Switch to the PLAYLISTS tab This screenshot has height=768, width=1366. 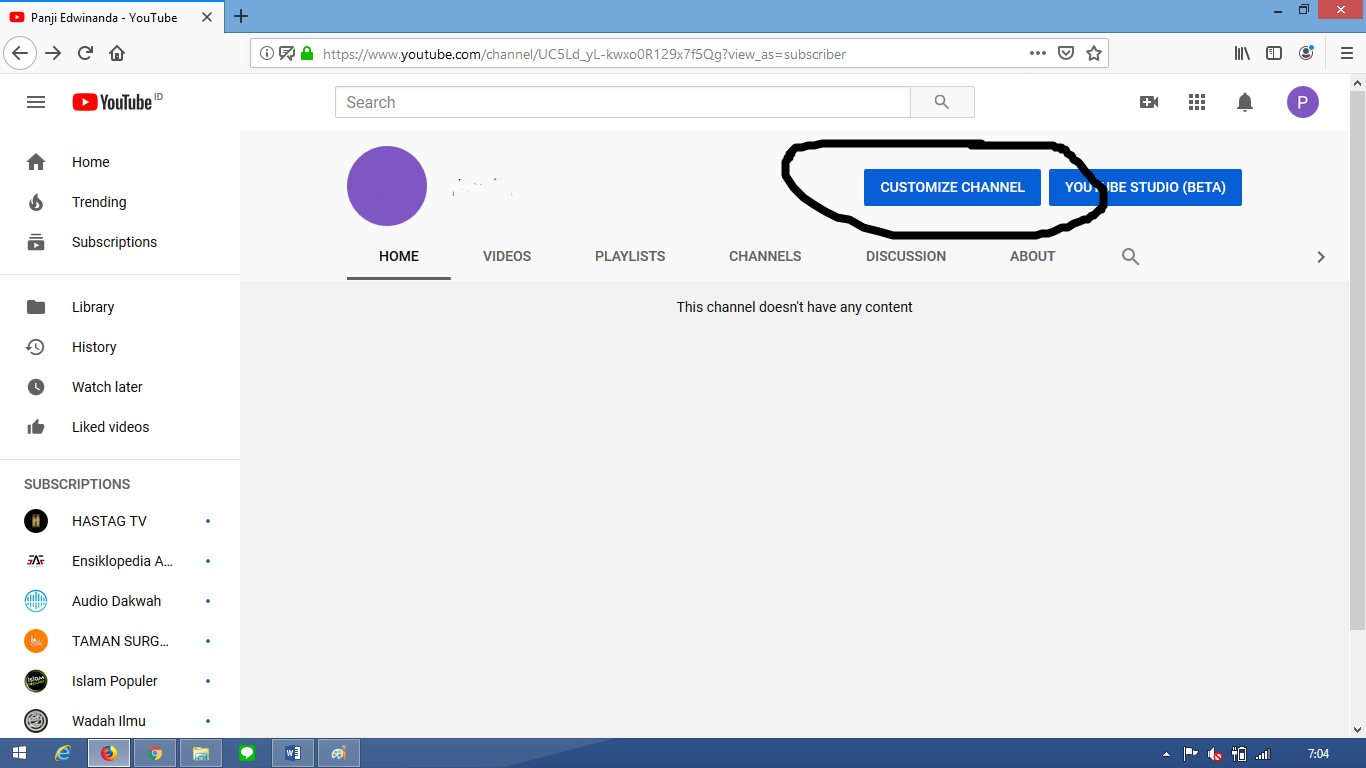click(630, 256)
